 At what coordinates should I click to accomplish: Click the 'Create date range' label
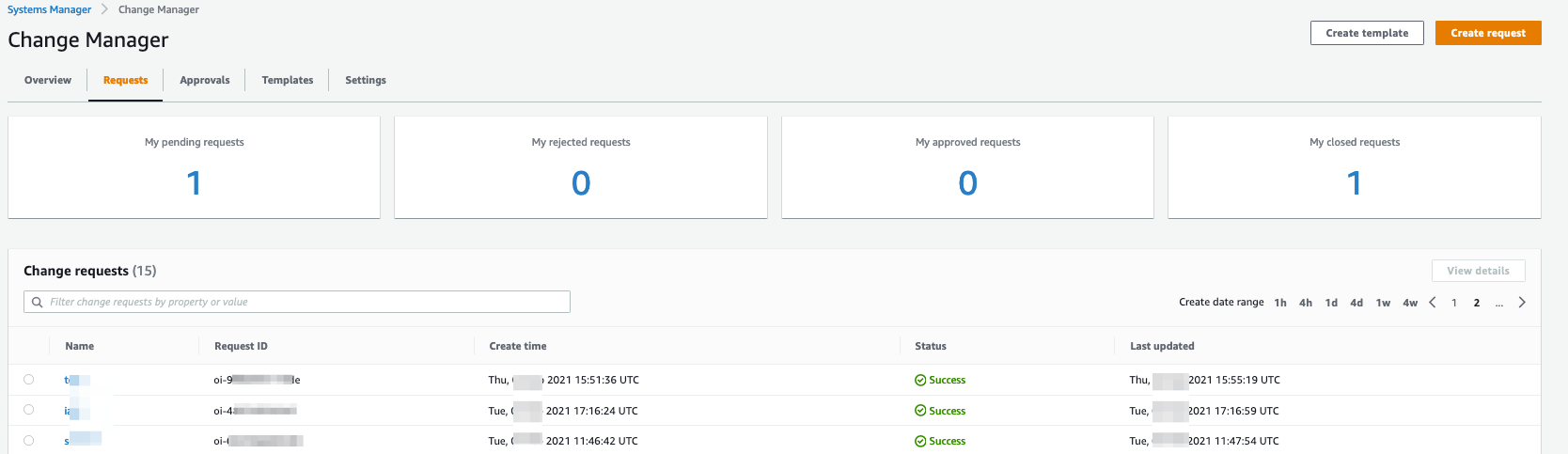1221,302
